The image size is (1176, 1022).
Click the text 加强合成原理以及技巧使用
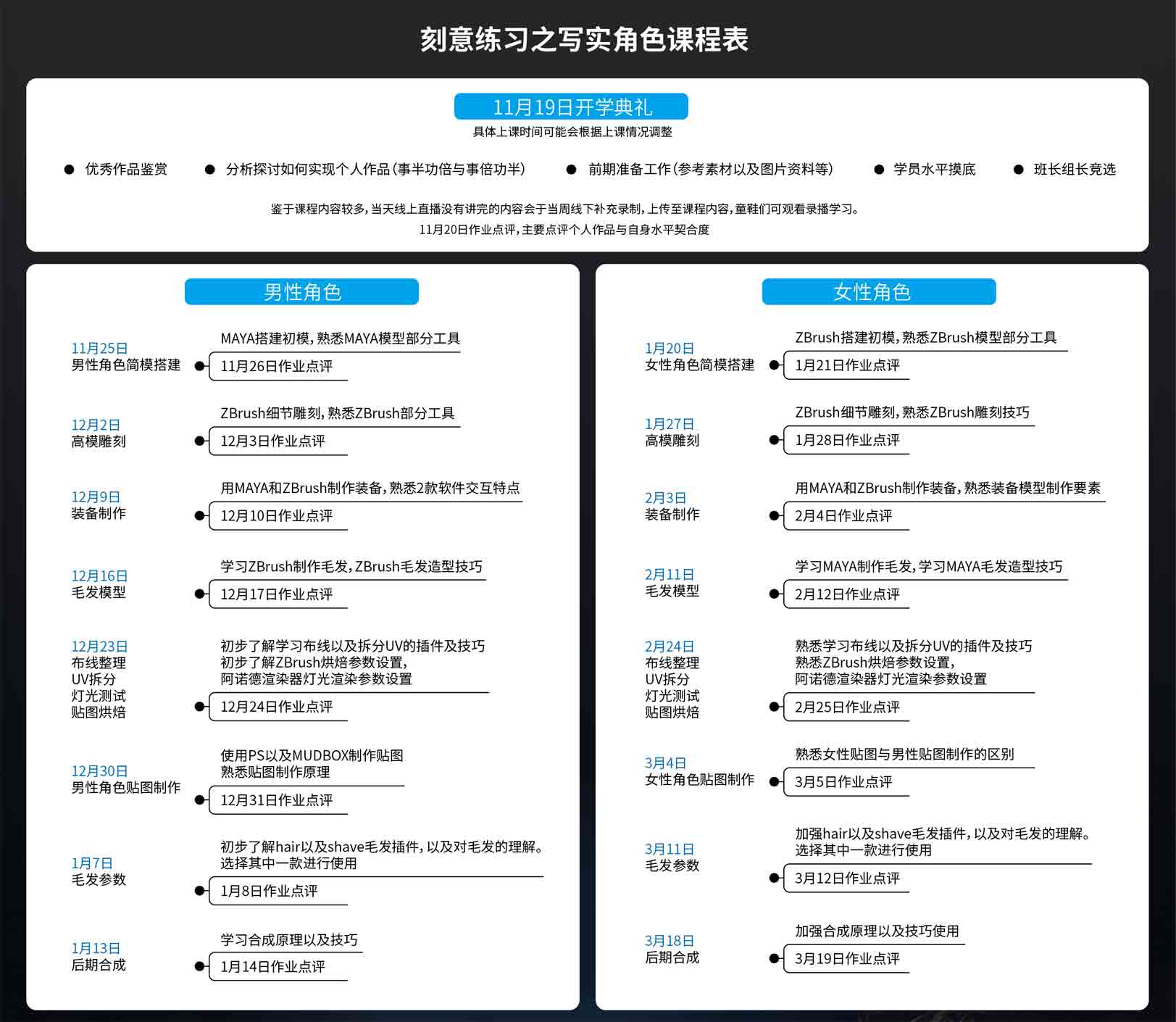tap(877, 931)
